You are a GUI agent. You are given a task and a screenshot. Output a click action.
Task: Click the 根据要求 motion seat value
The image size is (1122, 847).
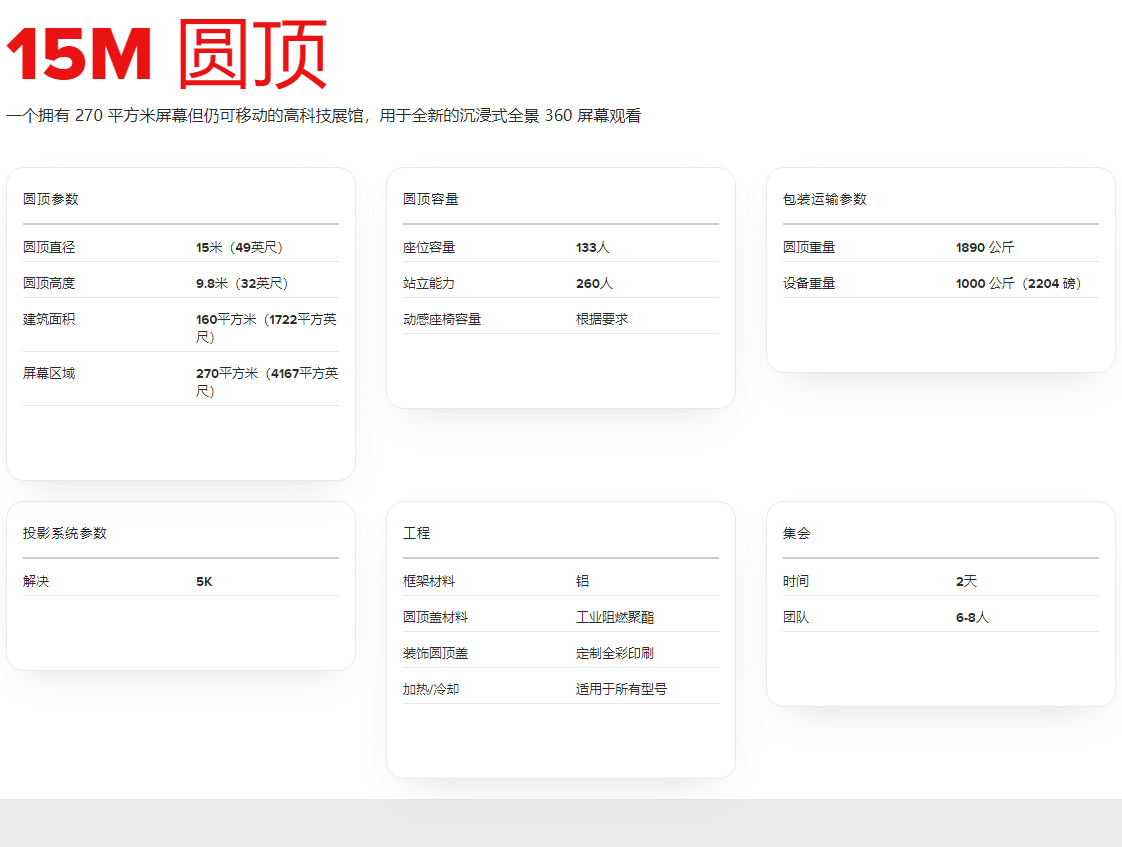pos(602,319)
